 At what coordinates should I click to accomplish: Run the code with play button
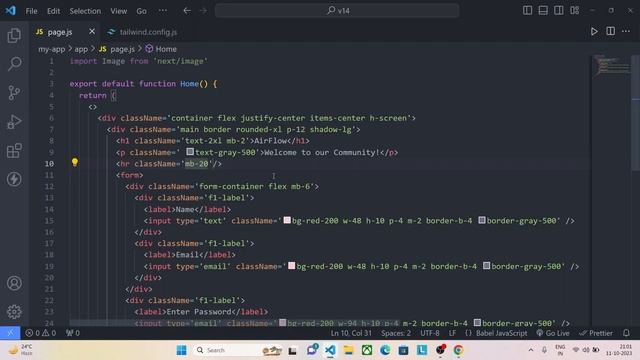594,31
